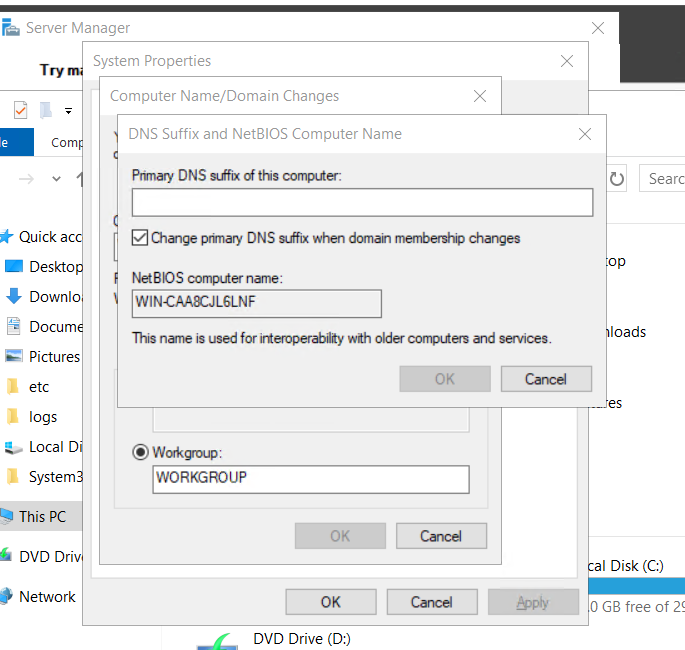Click the DVD Drive (D:) item in File Explorer
This screenshot has width=685, height=650.
click(301, 639)
